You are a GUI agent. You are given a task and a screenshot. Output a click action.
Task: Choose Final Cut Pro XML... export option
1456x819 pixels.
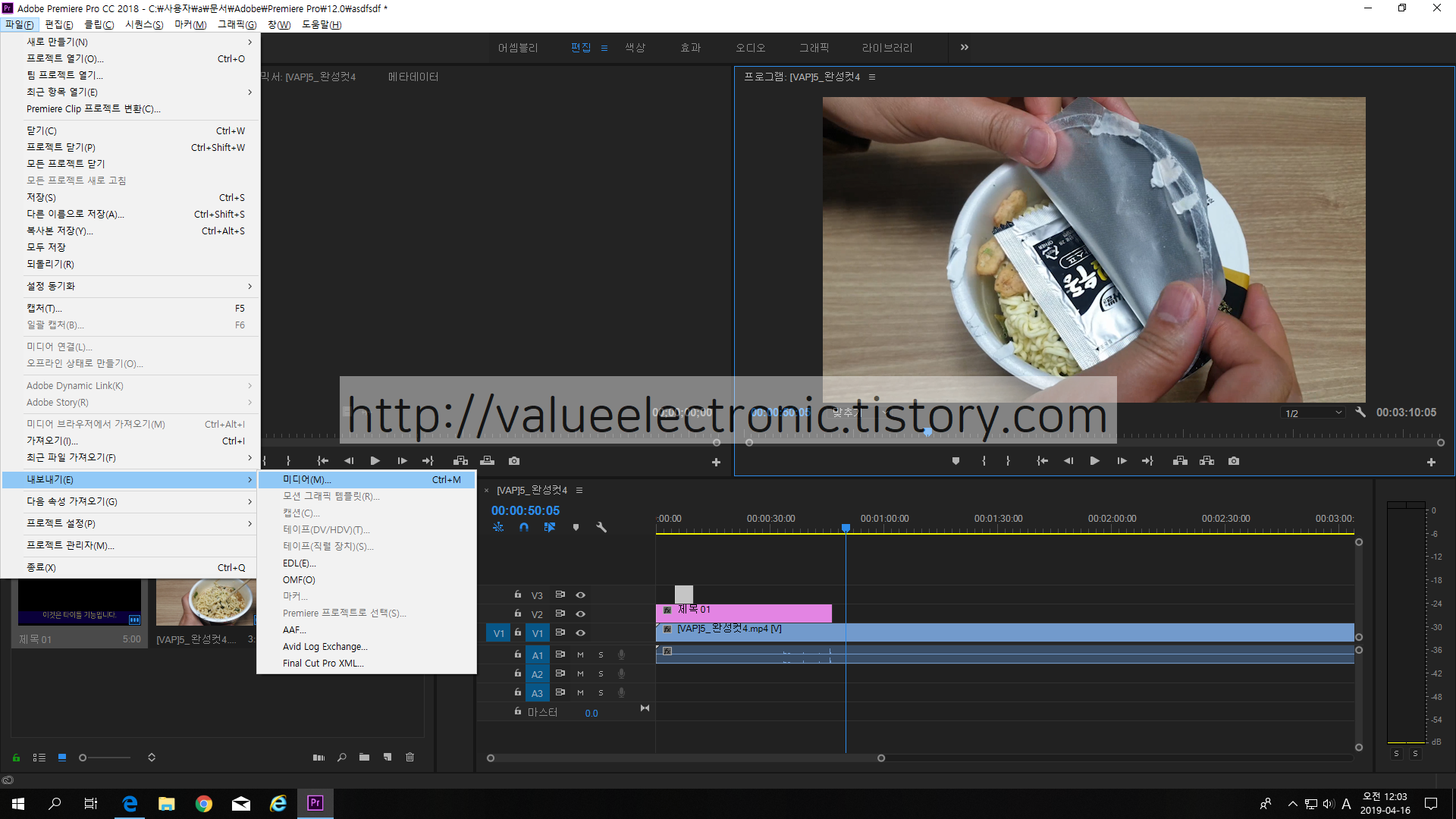[x=323, y=663]
